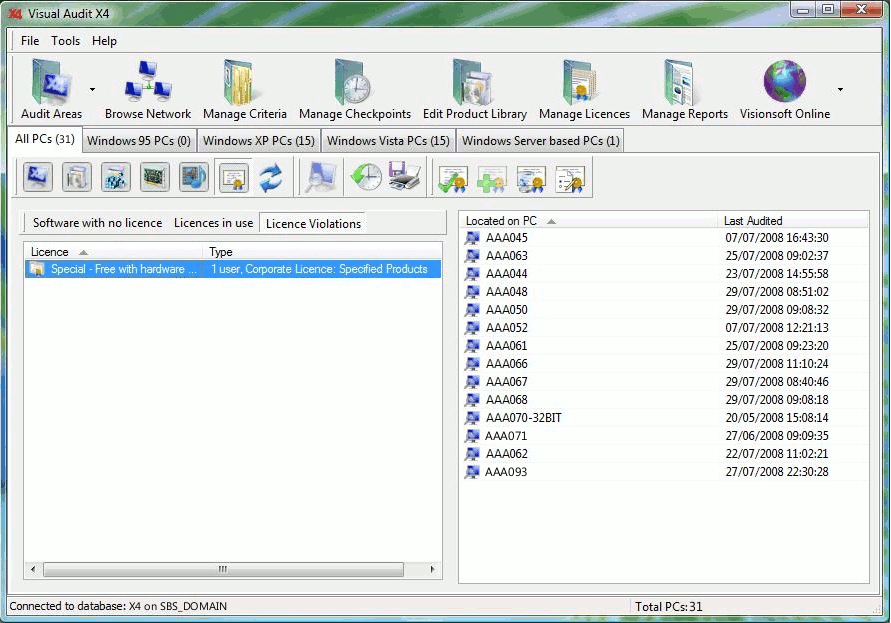Screen dimensions: 891x623
Task: Switch to Windows 95 PCs (0) tab
Action: 139,141
